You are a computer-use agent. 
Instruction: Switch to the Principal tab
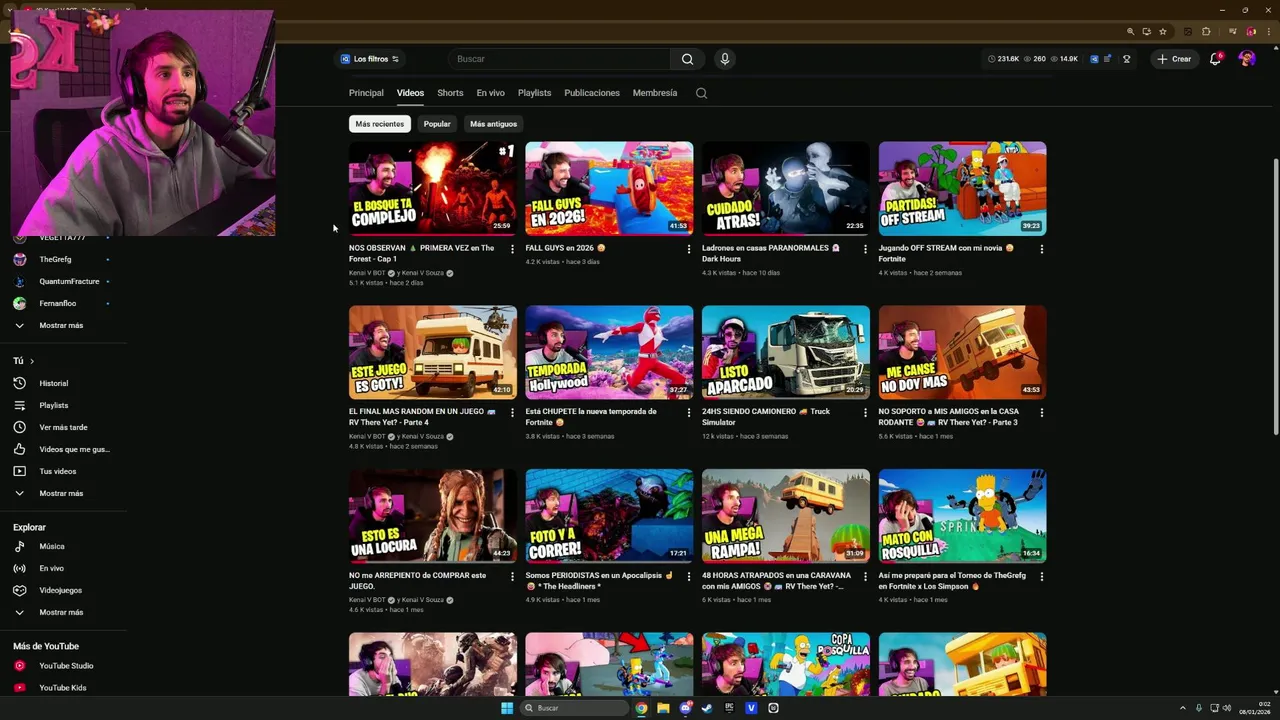pos(366,93)
